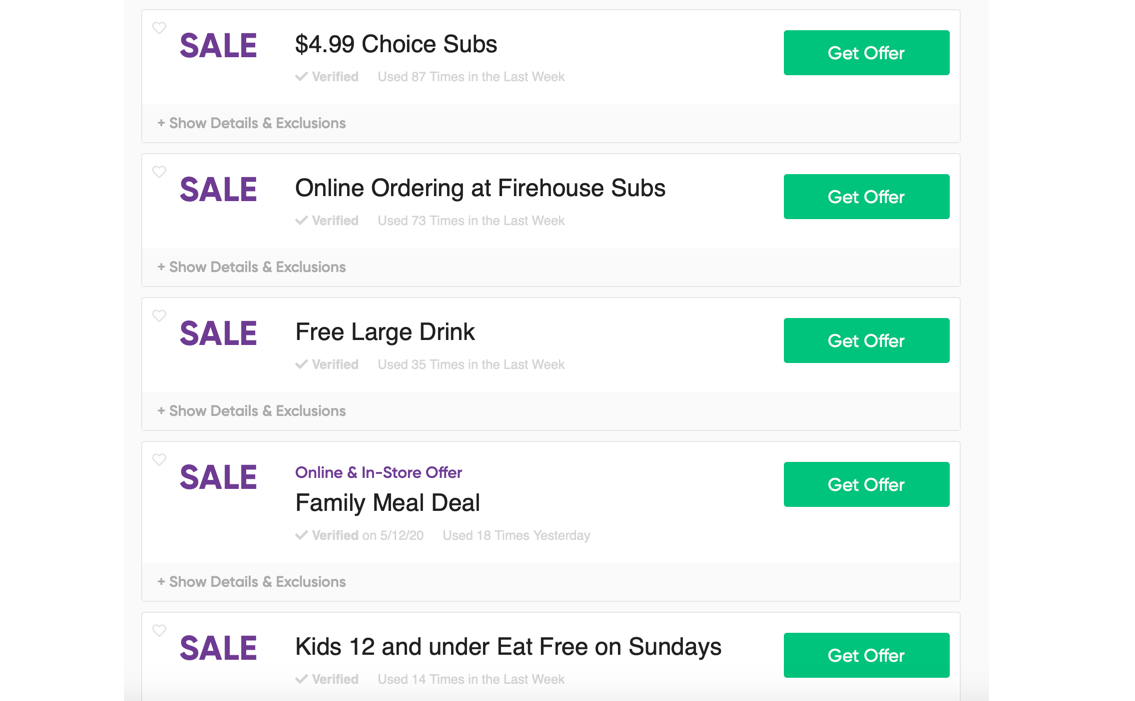The width and height of the screenshot is (1135, 701).
Task: Get the $4.99 Choice Subs offer
Action: click(866, 53)
